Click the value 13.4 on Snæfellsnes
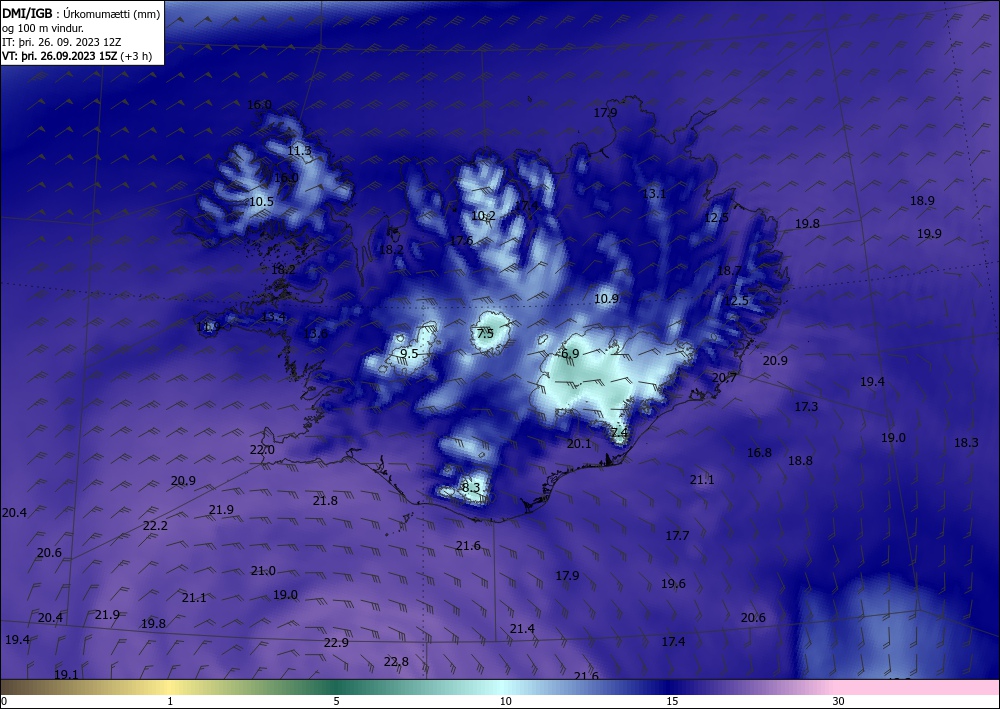 tap(274, 317)
